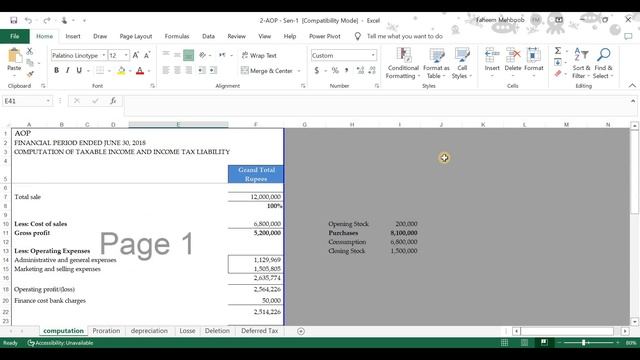Image resolution: width=640 pixels, height=360 pixels.
Task: Click the accounting dollar format icon
Action: click(317, 71)
